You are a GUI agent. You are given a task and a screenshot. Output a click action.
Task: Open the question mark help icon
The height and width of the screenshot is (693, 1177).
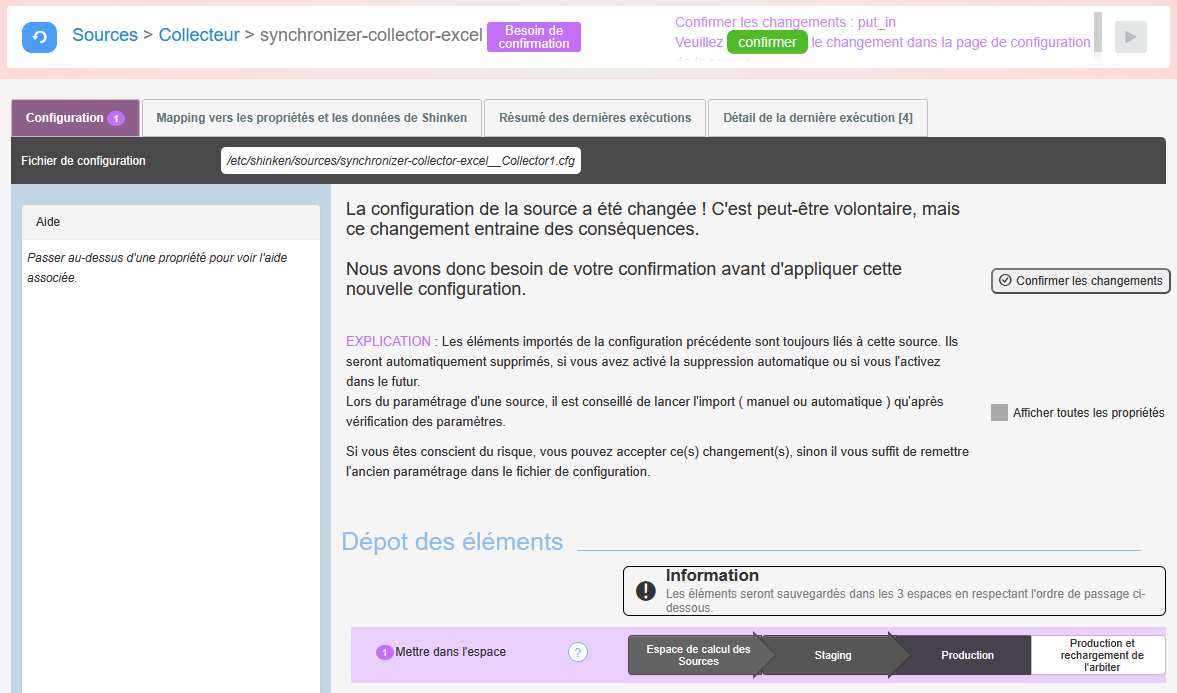click(578, 652)
